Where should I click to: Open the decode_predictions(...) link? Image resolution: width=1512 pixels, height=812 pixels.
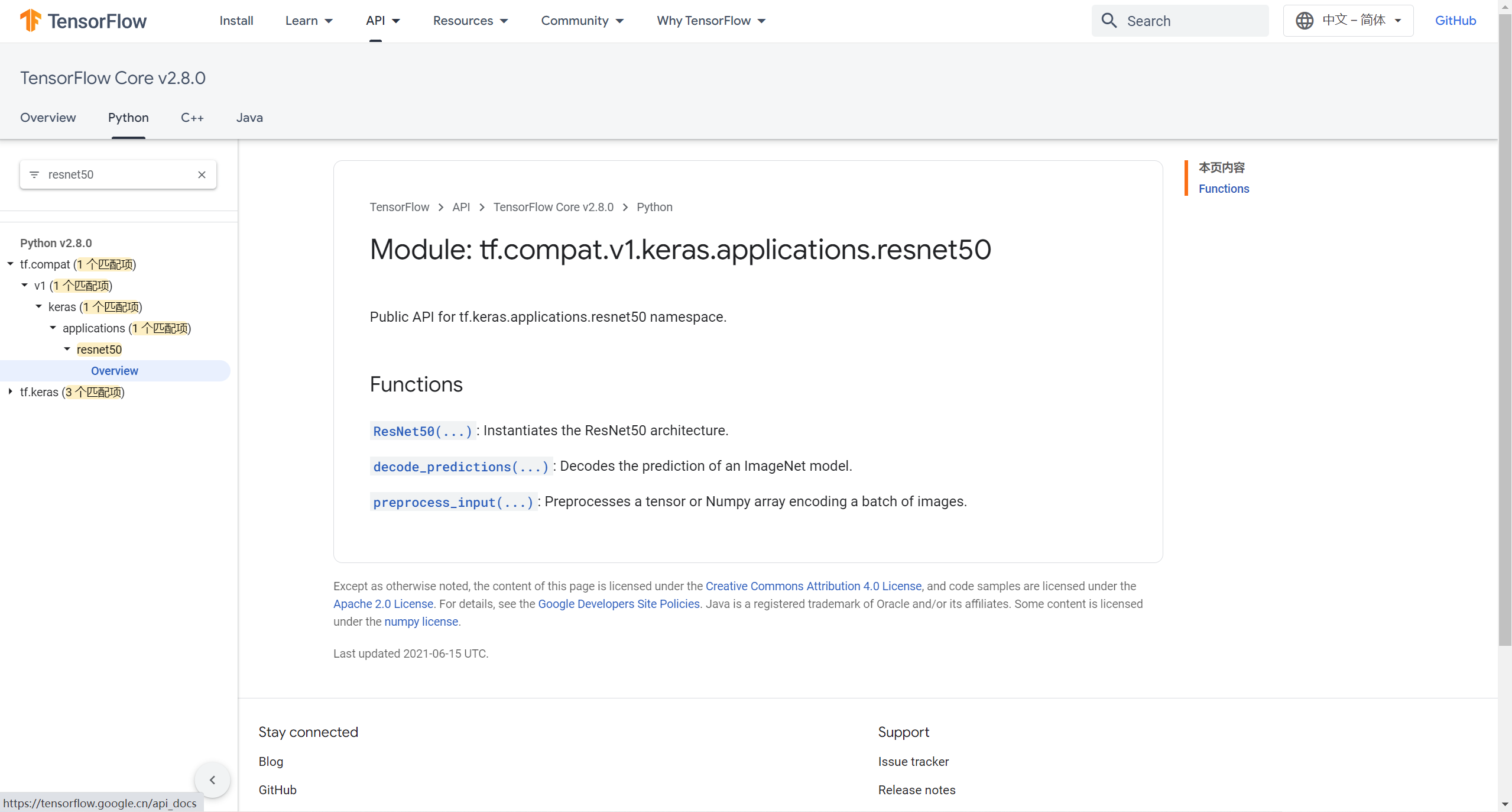click(x=460, y=467)
